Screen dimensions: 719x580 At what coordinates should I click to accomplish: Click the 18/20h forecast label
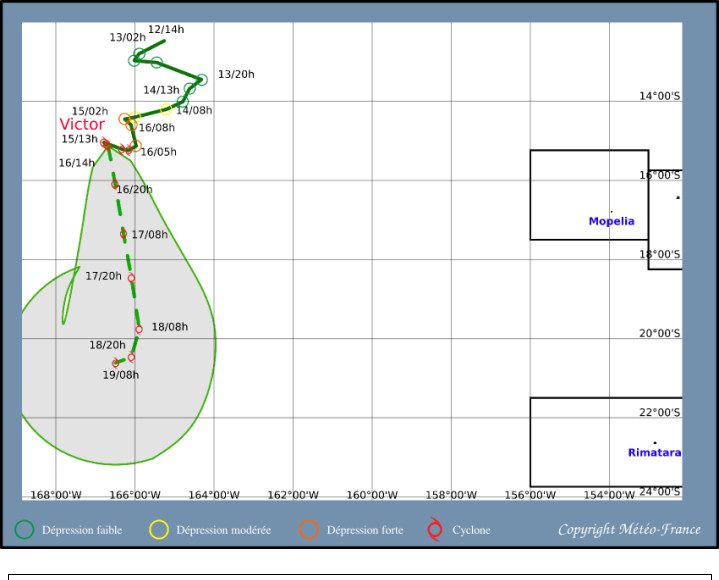(107, 345)
